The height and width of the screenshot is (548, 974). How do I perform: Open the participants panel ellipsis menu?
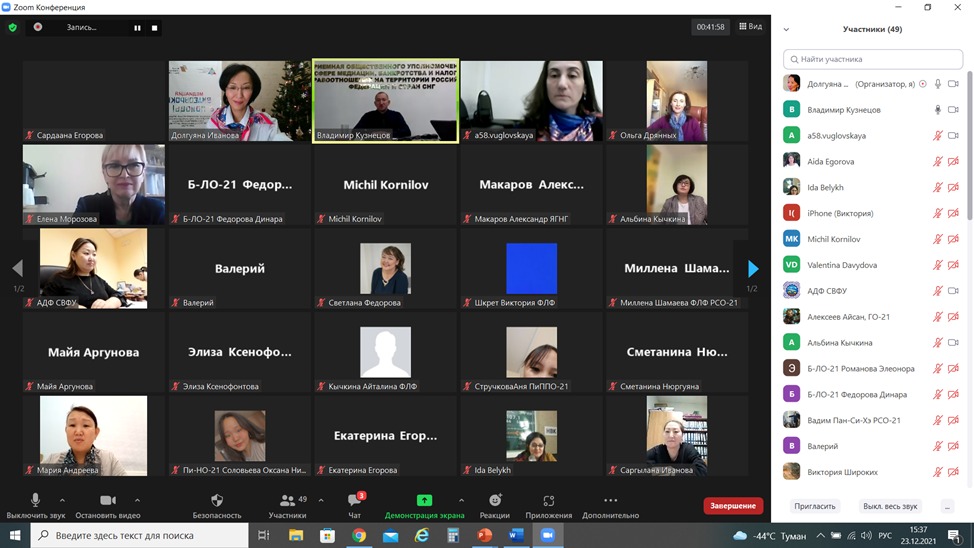(x=947, y=506)
